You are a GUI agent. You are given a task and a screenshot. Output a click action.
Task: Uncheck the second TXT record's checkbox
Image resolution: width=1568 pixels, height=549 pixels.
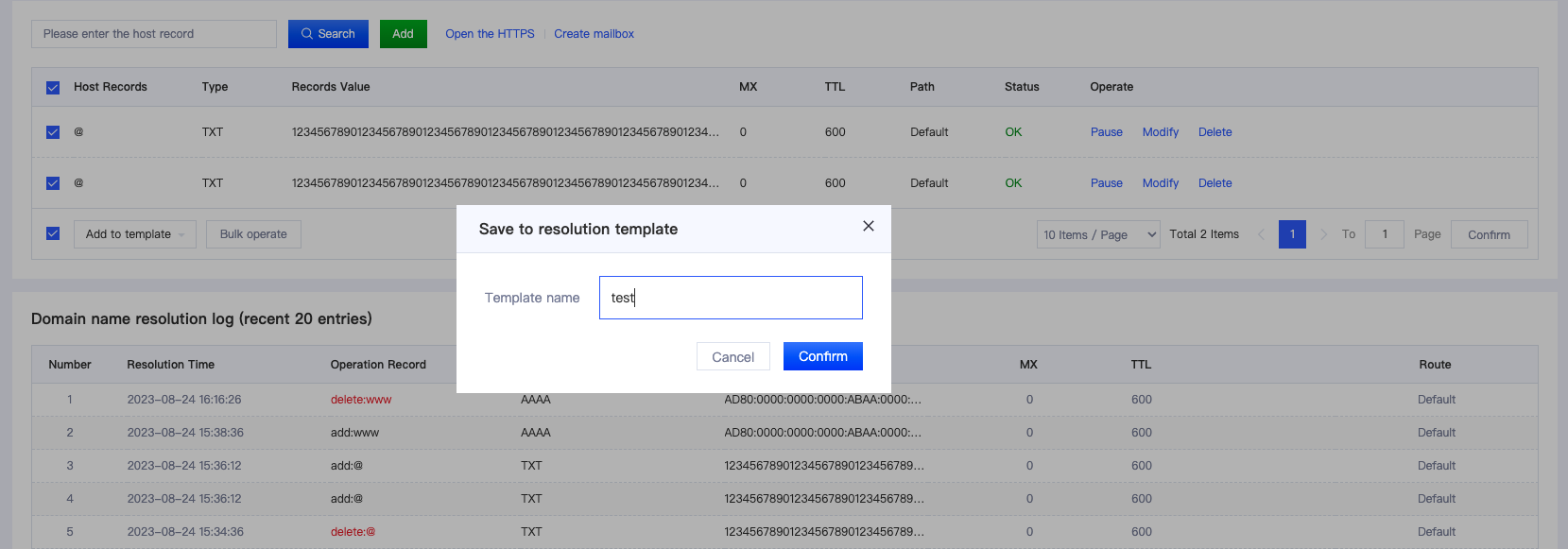53,183
